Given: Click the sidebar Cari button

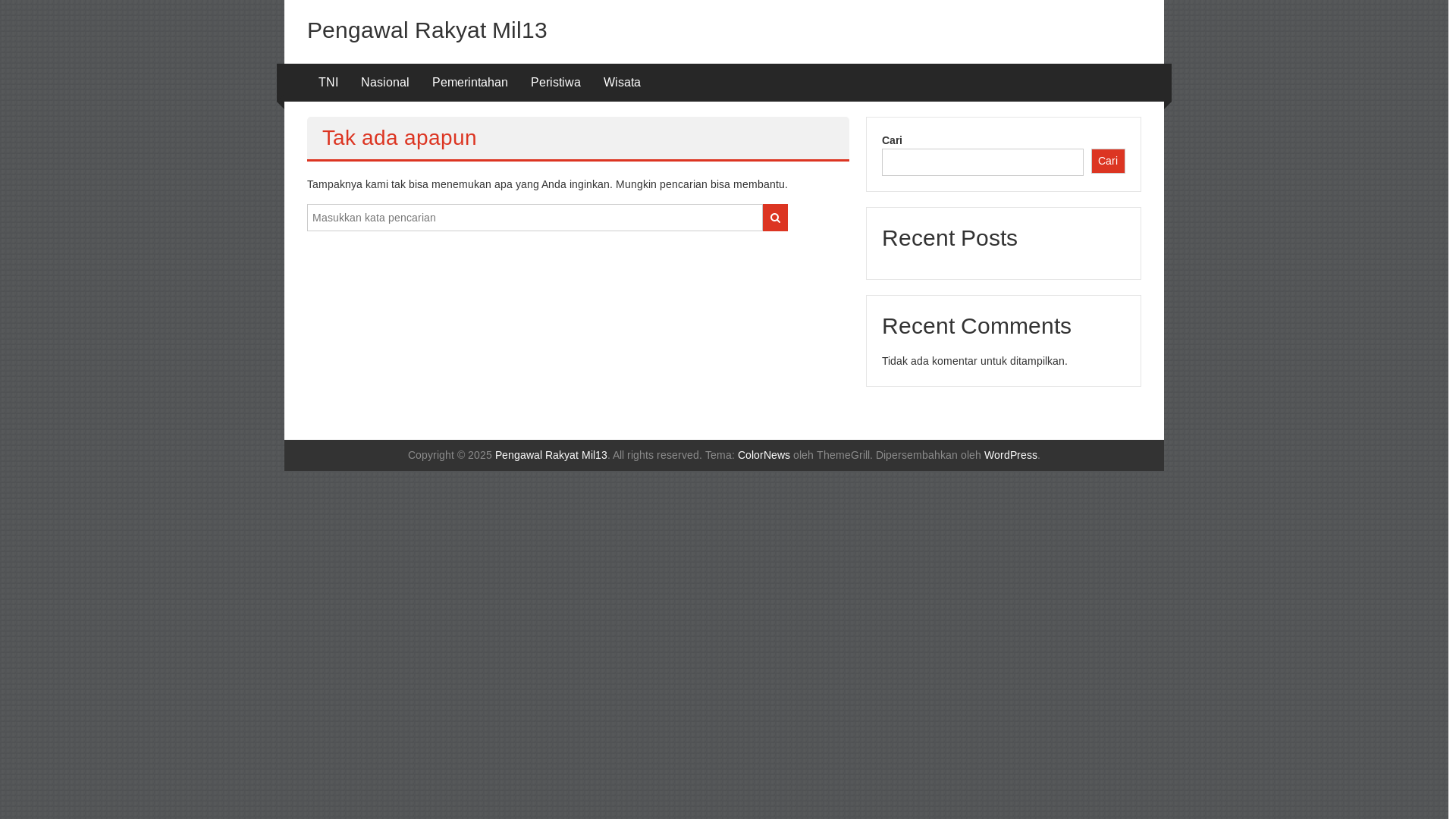Looking at the screenshot, I should click(x=1108, y=161).
